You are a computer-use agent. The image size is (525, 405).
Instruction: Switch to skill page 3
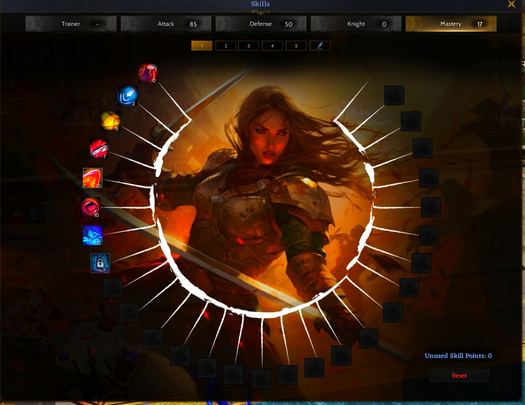[248, 46]
